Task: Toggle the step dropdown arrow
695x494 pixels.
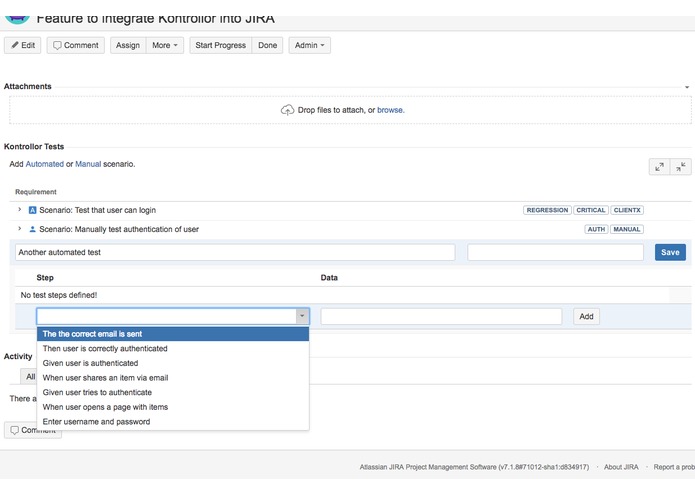Action: (302, 316)
